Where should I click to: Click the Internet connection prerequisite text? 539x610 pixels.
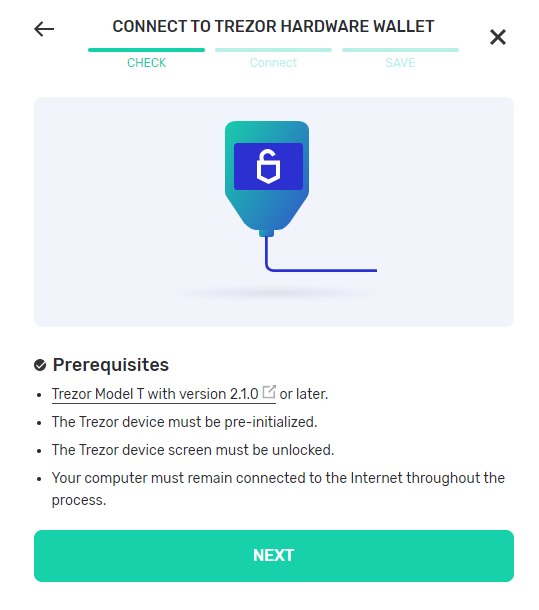click(278, 489)
